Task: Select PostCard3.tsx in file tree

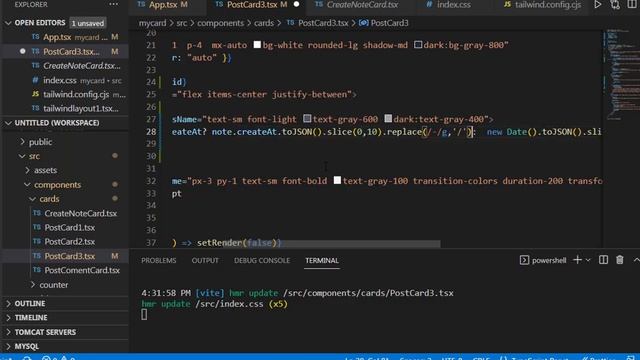Action: pos(69,256)
